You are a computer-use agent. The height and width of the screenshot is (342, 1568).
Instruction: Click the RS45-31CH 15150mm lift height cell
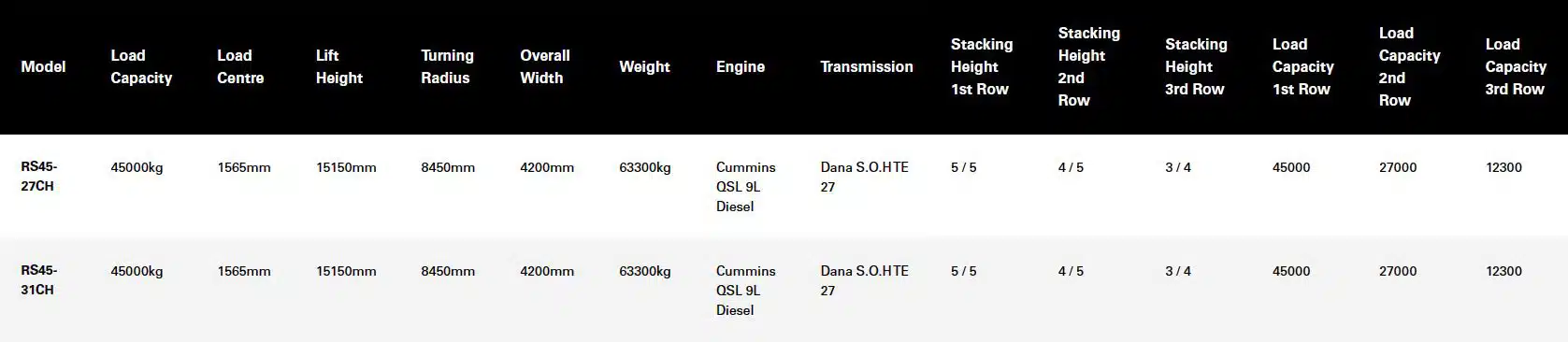click(x=346, y=271)
